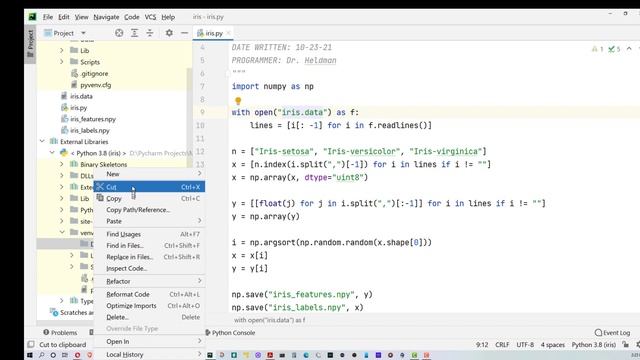Choose Cut in the context menu

(149, 187)
